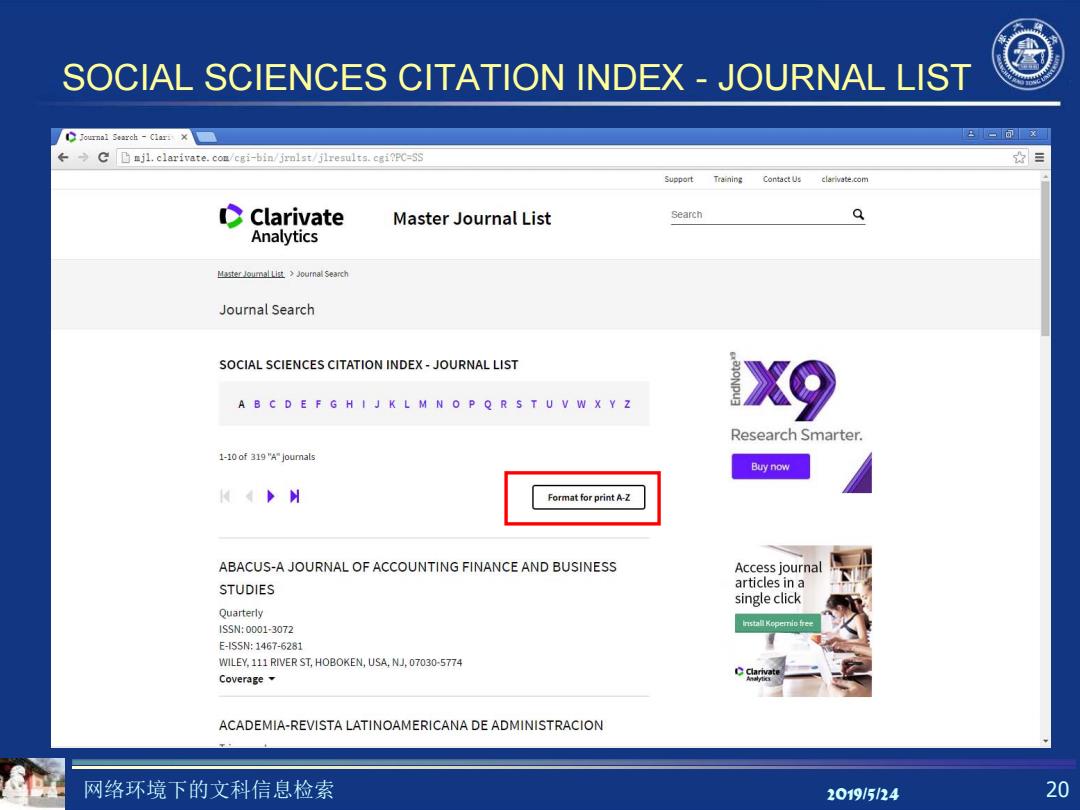
Task: Click the page vertical scrollbar thumb
Action: point(1045,258)
